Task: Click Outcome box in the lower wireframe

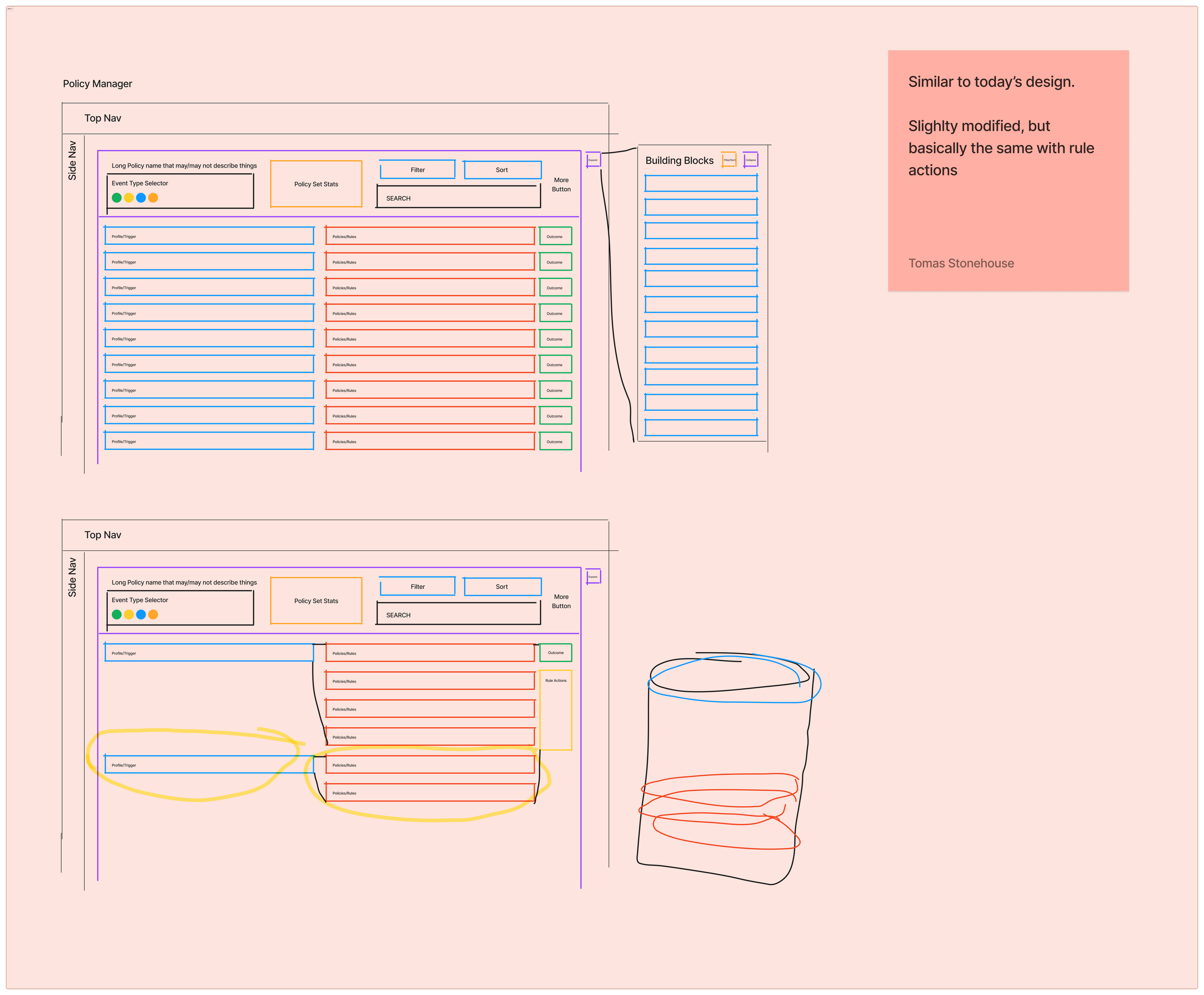Action: point(555,653)
